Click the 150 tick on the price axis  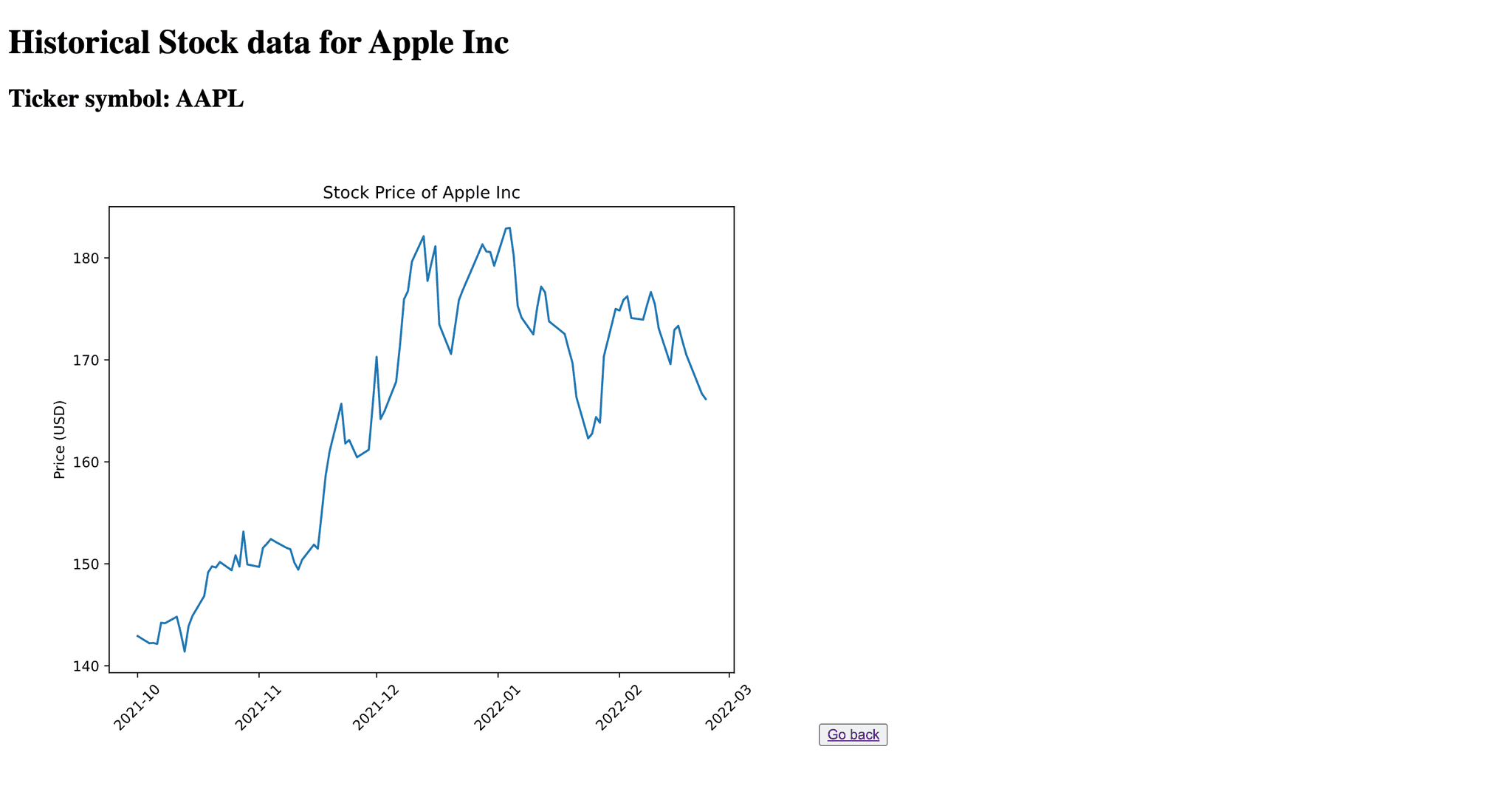[88, 564]
